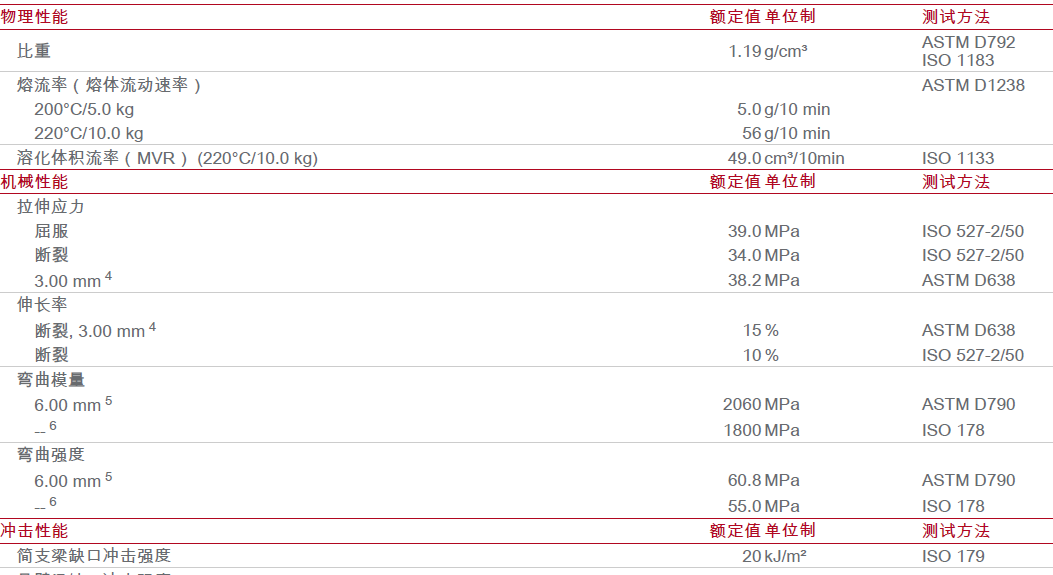Click the ISO 1133 test method
This screenshot has width=1053, height=575.
point(958,159)
